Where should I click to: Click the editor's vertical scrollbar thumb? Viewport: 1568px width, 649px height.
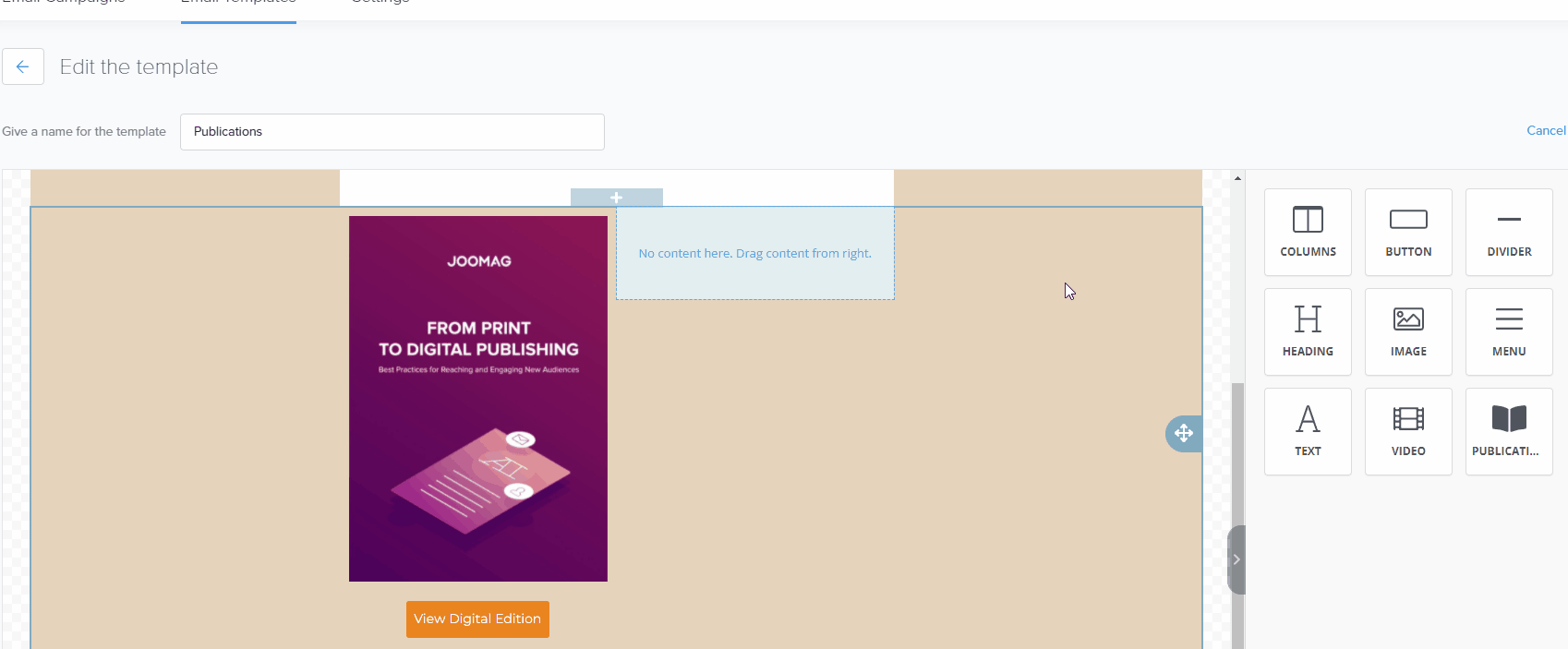coord(1237,452)
